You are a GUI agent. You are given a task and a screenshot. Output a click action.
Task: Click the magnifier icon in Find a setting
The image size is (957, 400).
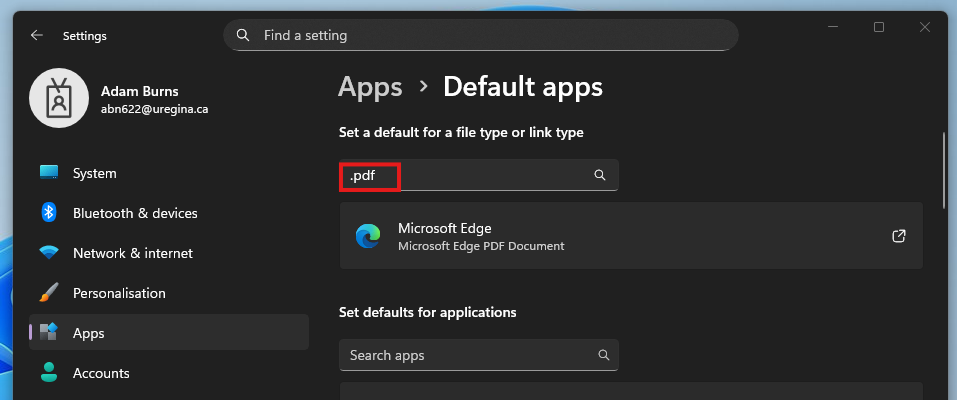click(x=243, y=35)
